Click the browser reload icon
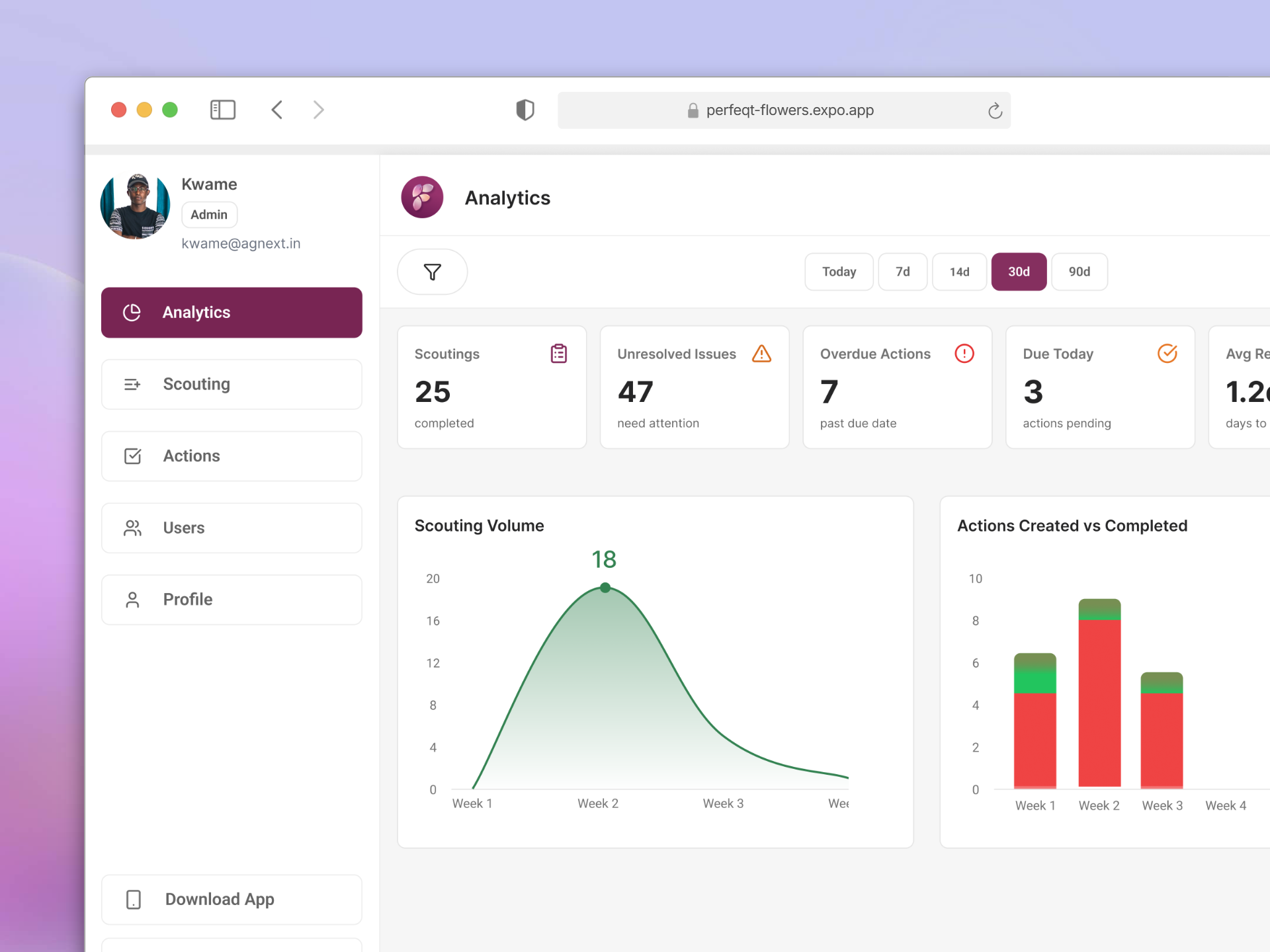This screenshot has height=952, width=1270. point(995,110)
